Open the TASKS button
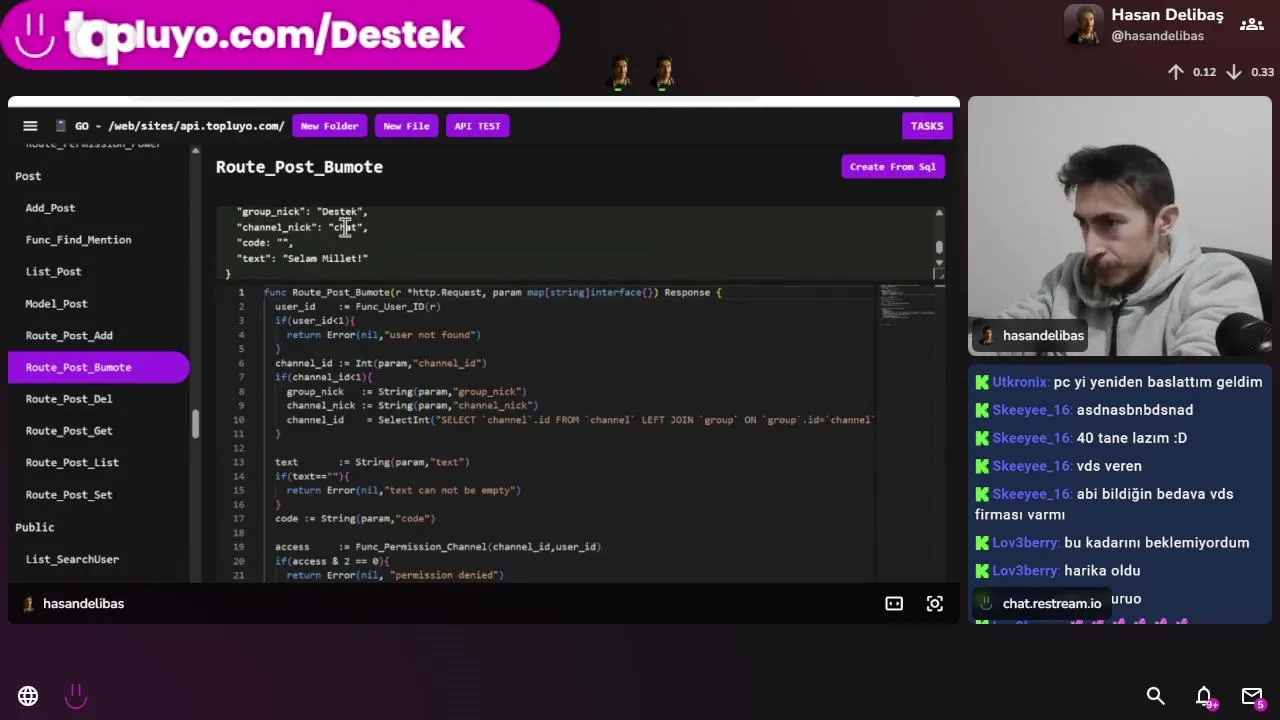 [926, 126]
